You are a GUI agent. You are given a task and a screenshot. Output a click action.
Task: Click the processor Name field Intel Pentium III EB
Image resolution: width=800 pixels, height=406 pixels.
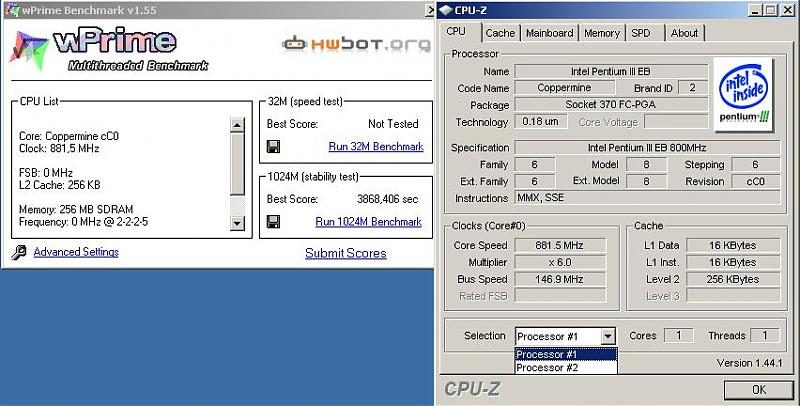point(611,71)
